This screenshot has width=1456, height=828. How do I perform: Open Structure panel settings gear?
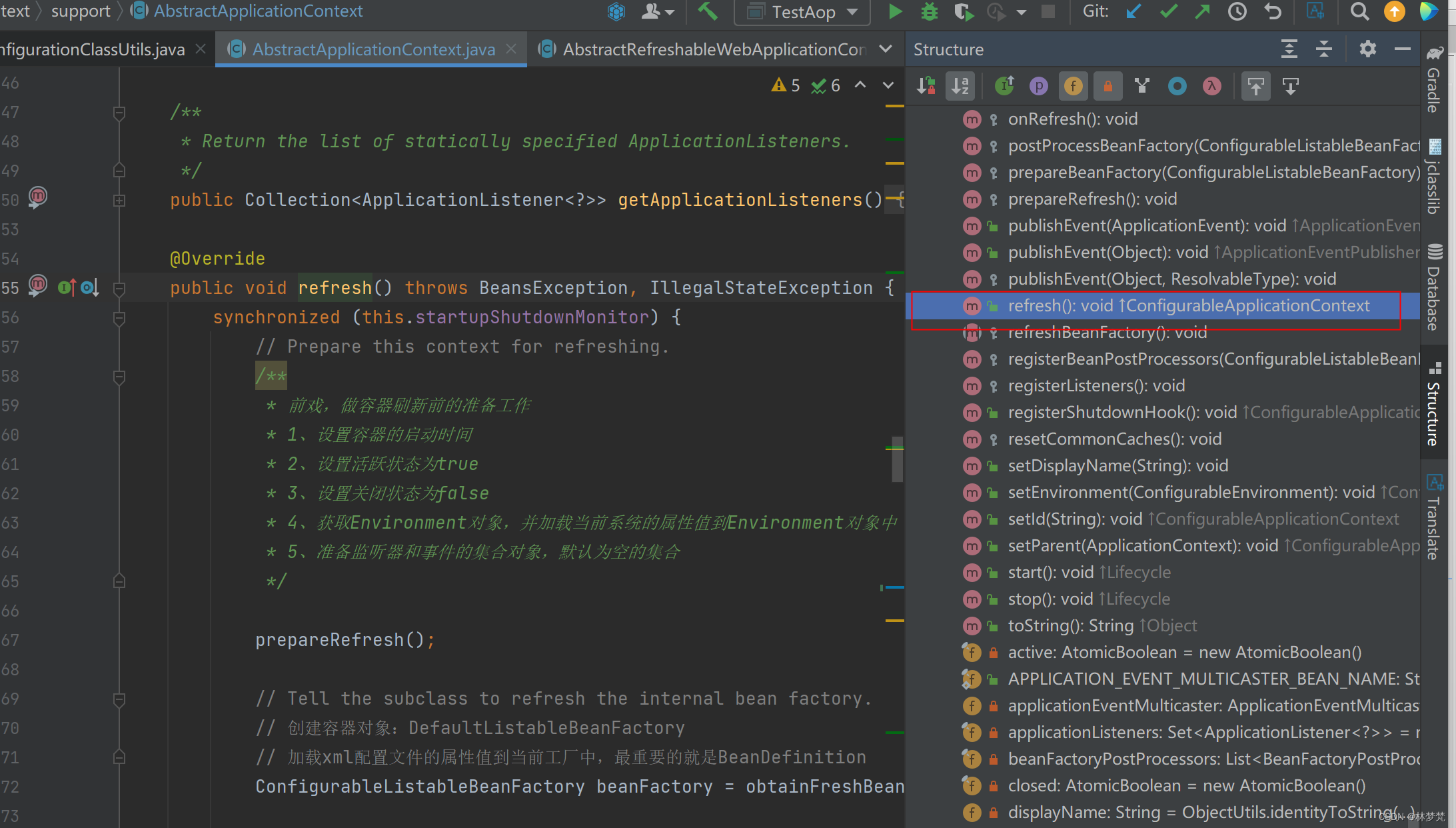(x=1367, y=49)
